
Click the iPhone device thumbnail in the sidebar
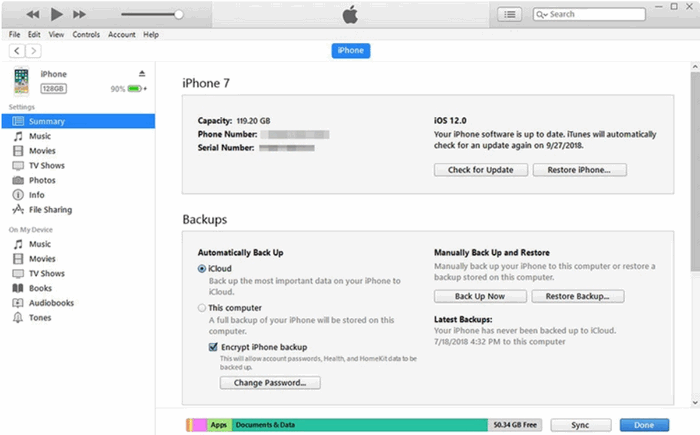[x=21, y=81]
